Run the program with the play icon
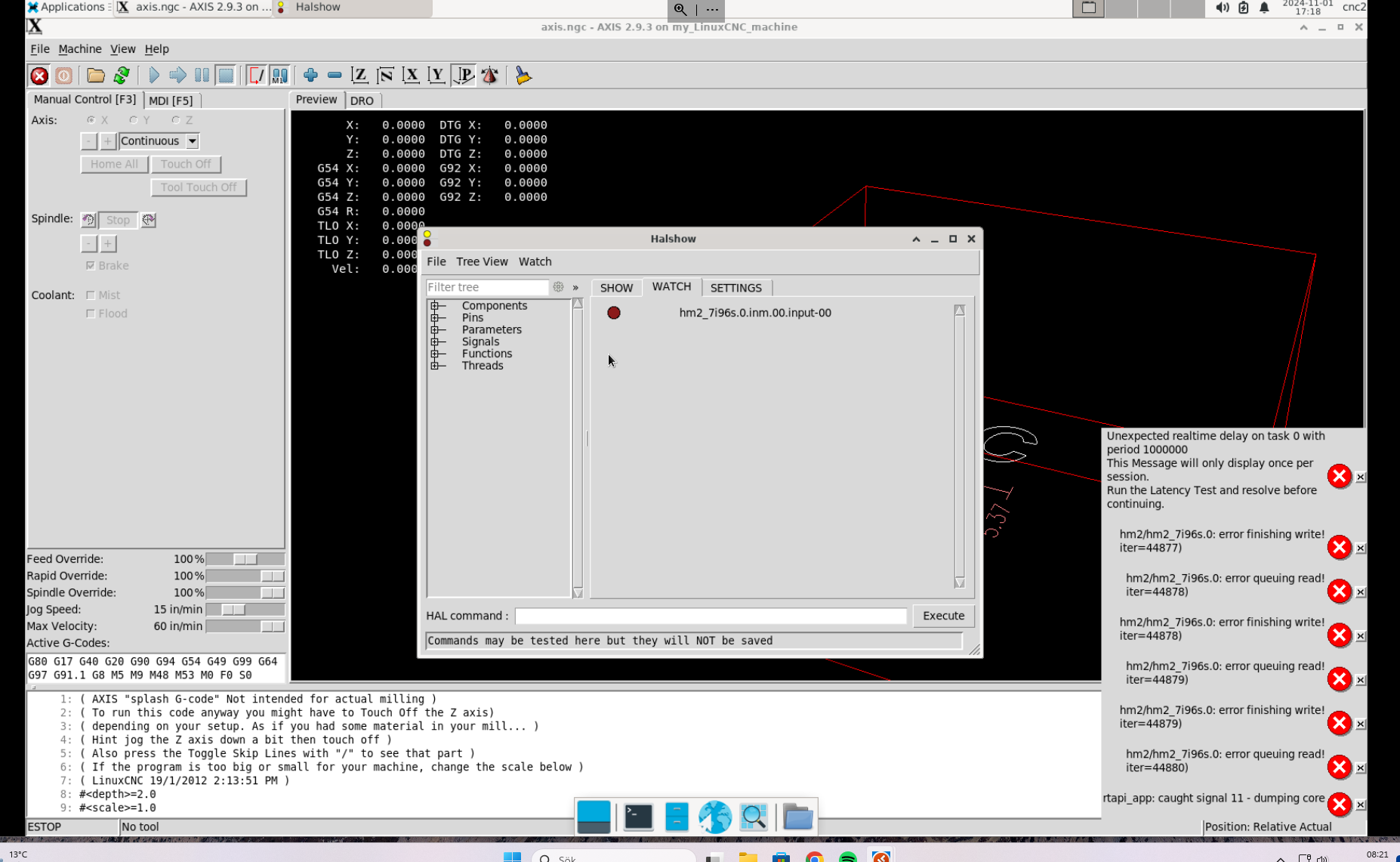This screenshot has width=1400, height=862. pos(154,76)
